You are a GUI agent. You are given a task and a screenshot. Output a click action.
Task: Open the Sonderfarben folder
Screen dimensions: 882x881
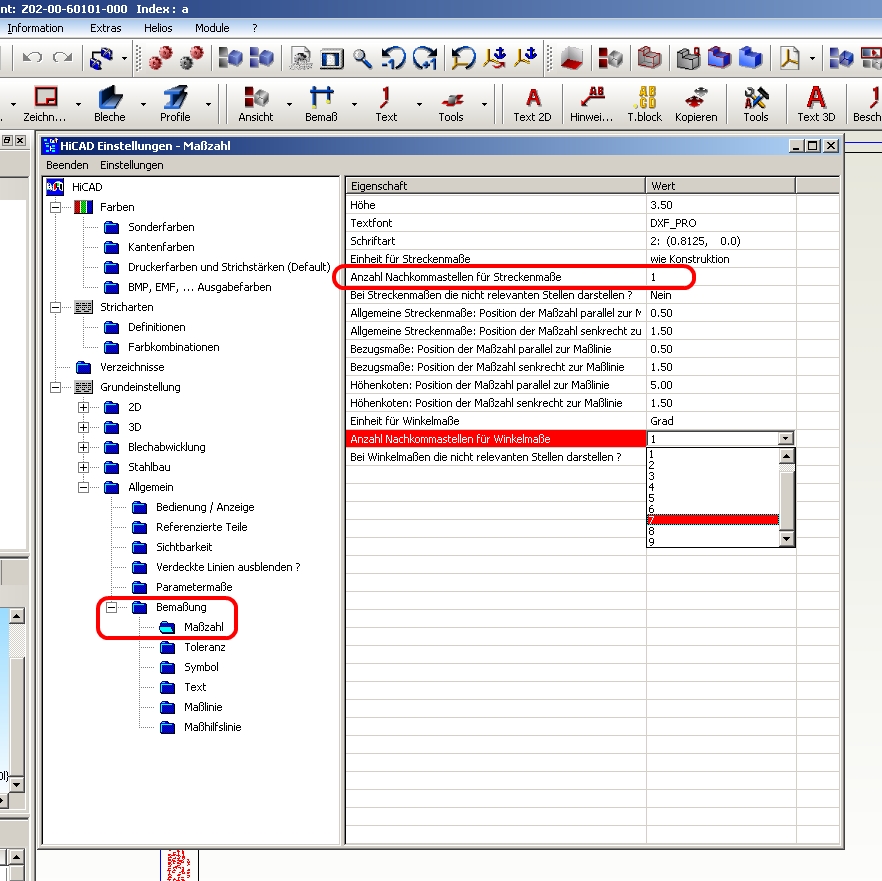[x=161, y=227]
